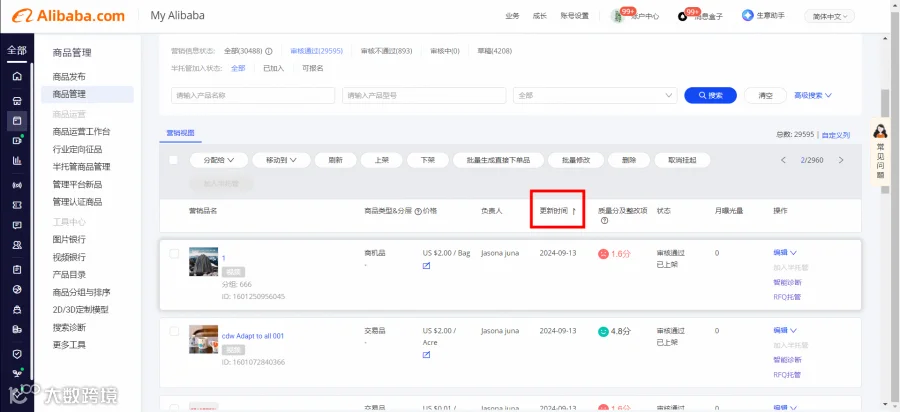Screen dimensions: 900x412
Task: Click the 请输入产品名称 input field
Action: coord(253,95)
